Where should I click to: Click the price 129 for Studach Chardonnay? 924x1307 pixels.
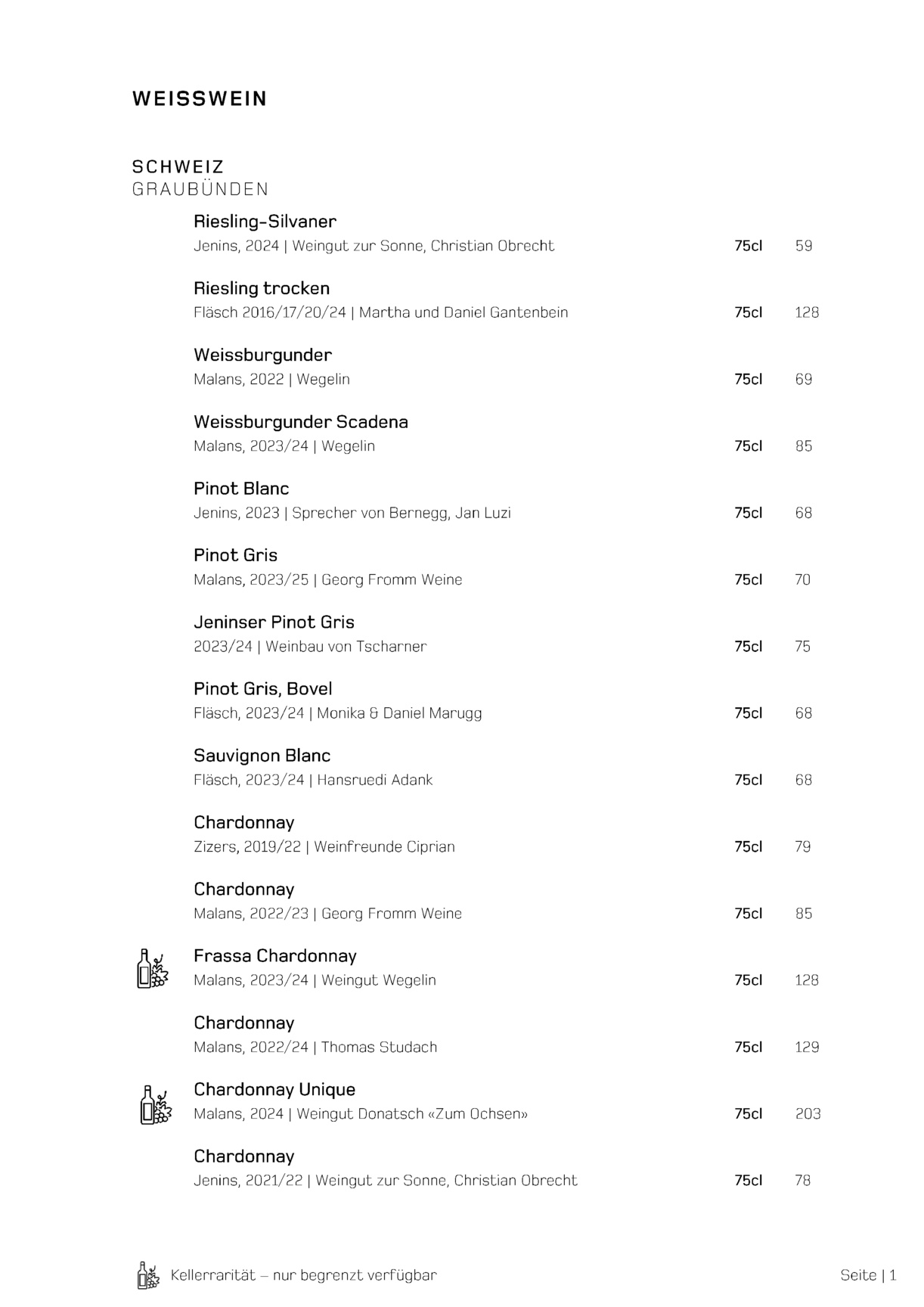pyautogui.click(x=807, y=1047)
